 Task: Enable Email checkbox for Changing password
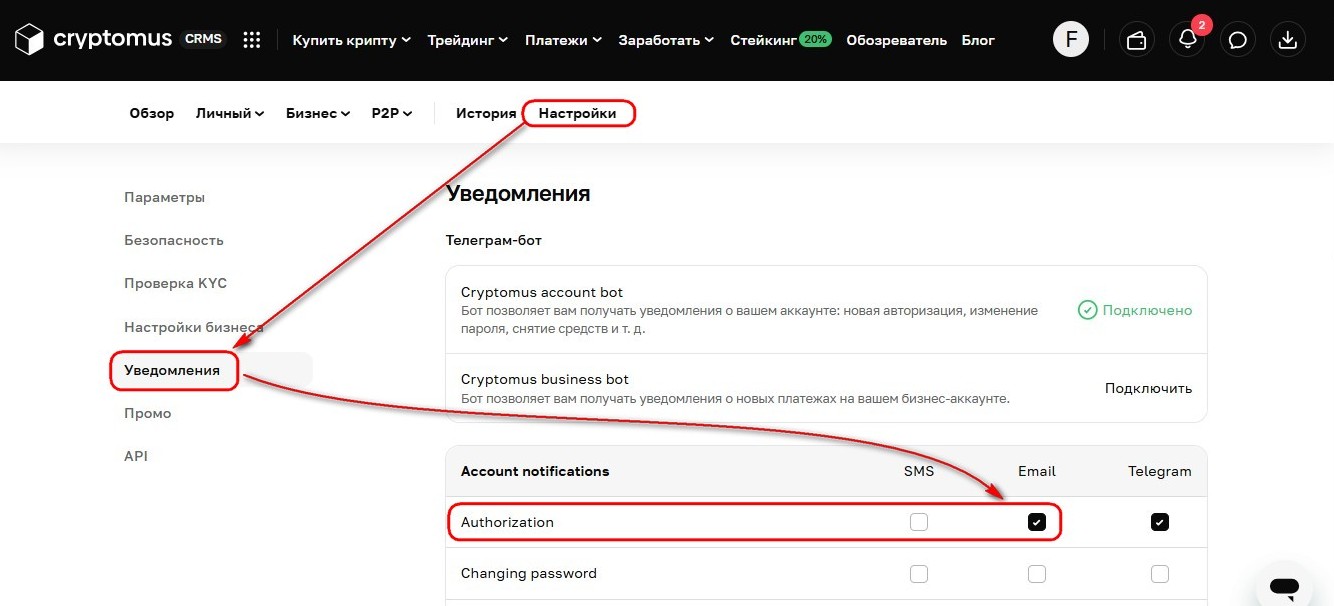[x=1037, y=574]
